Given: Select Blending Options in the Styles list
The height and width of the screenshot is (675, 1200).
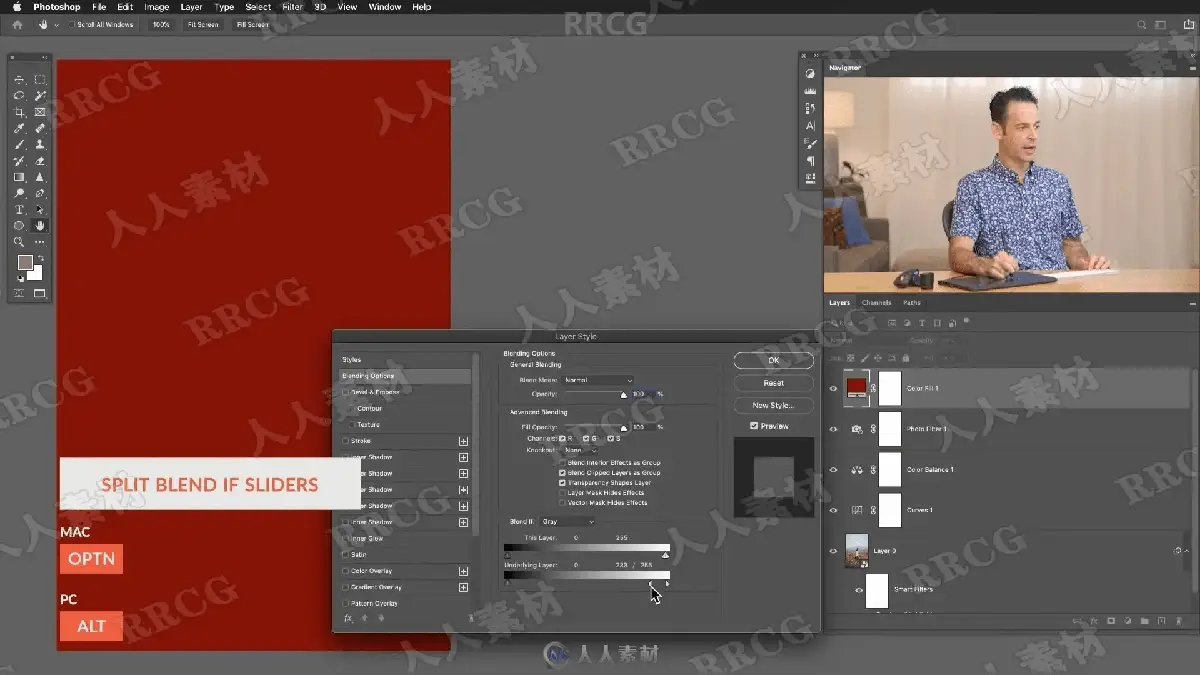Looking at the screenshot, I should [x=405, y=376].
